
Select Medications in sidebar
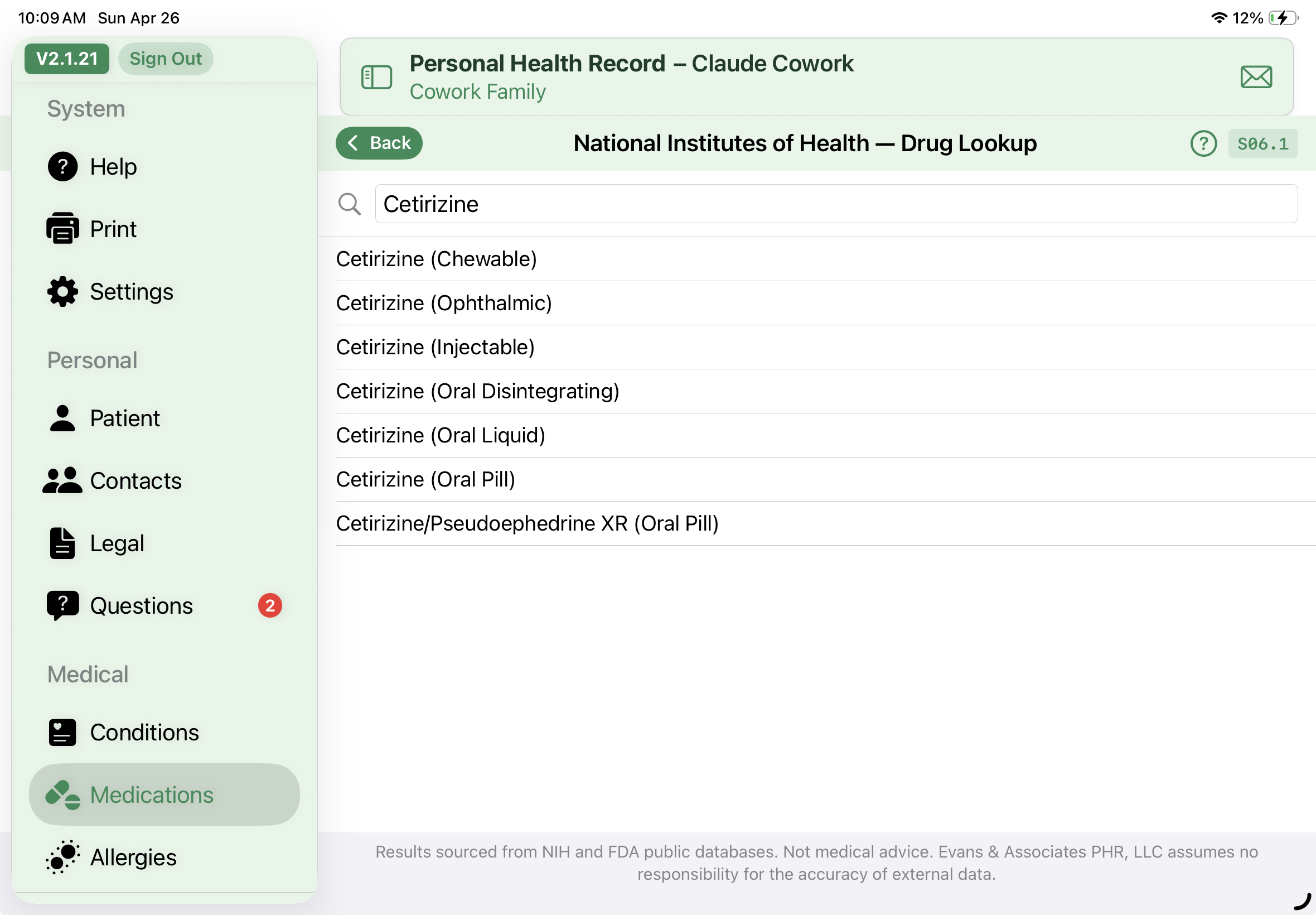click(x=164, y=794)
